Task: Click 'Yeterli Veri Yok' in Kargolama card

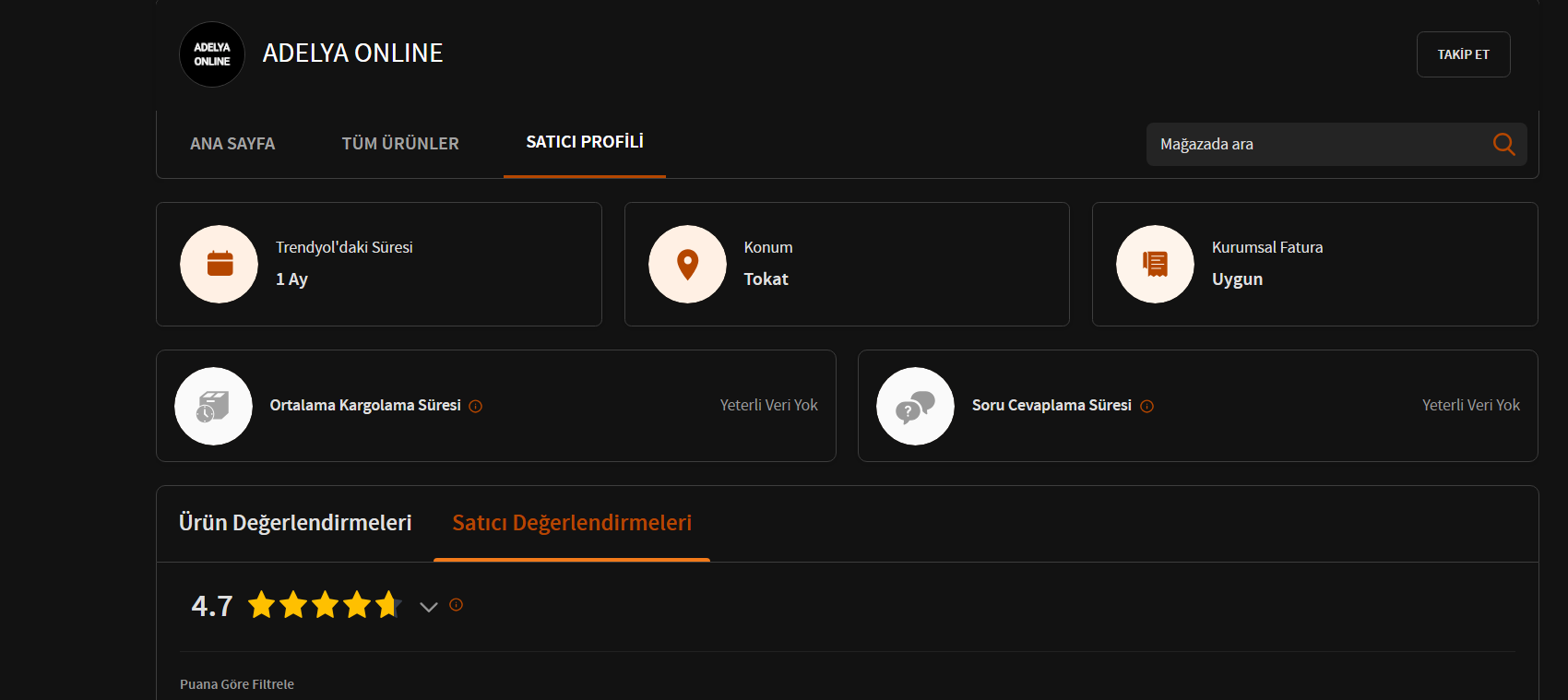Action: (769, 406)
